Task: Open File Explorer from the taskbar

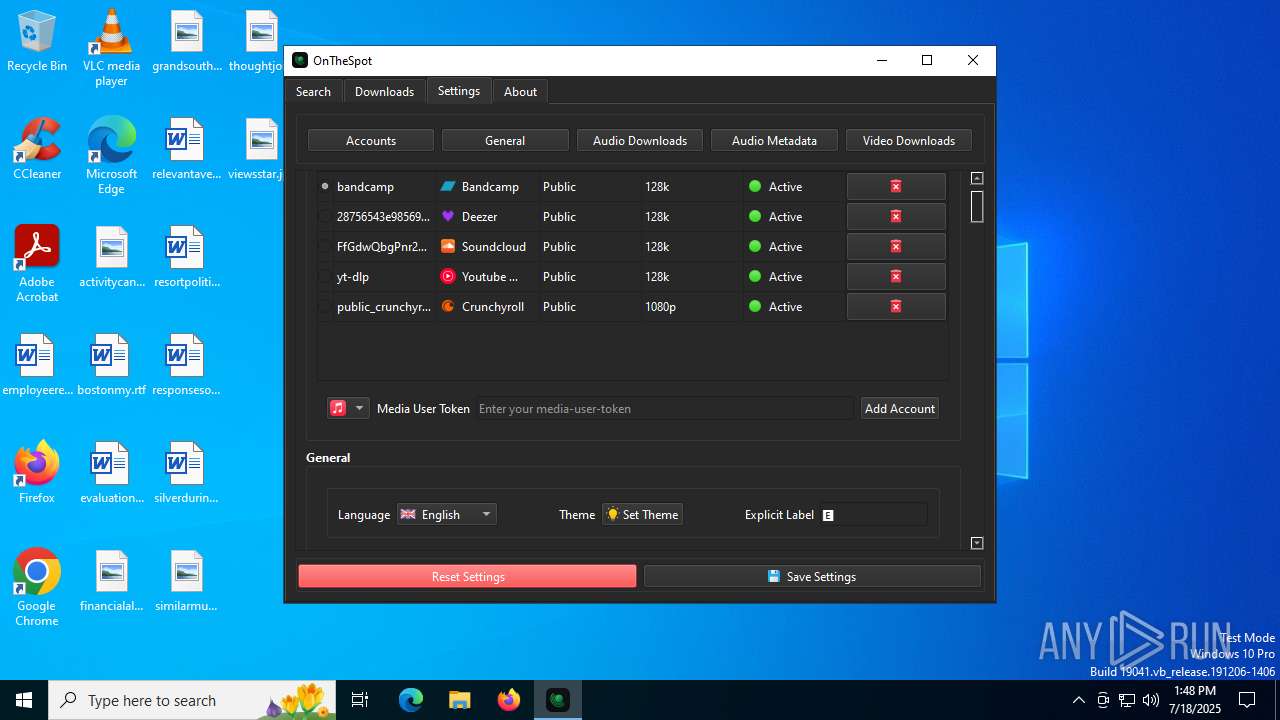Action: click(x=460, y=700)
